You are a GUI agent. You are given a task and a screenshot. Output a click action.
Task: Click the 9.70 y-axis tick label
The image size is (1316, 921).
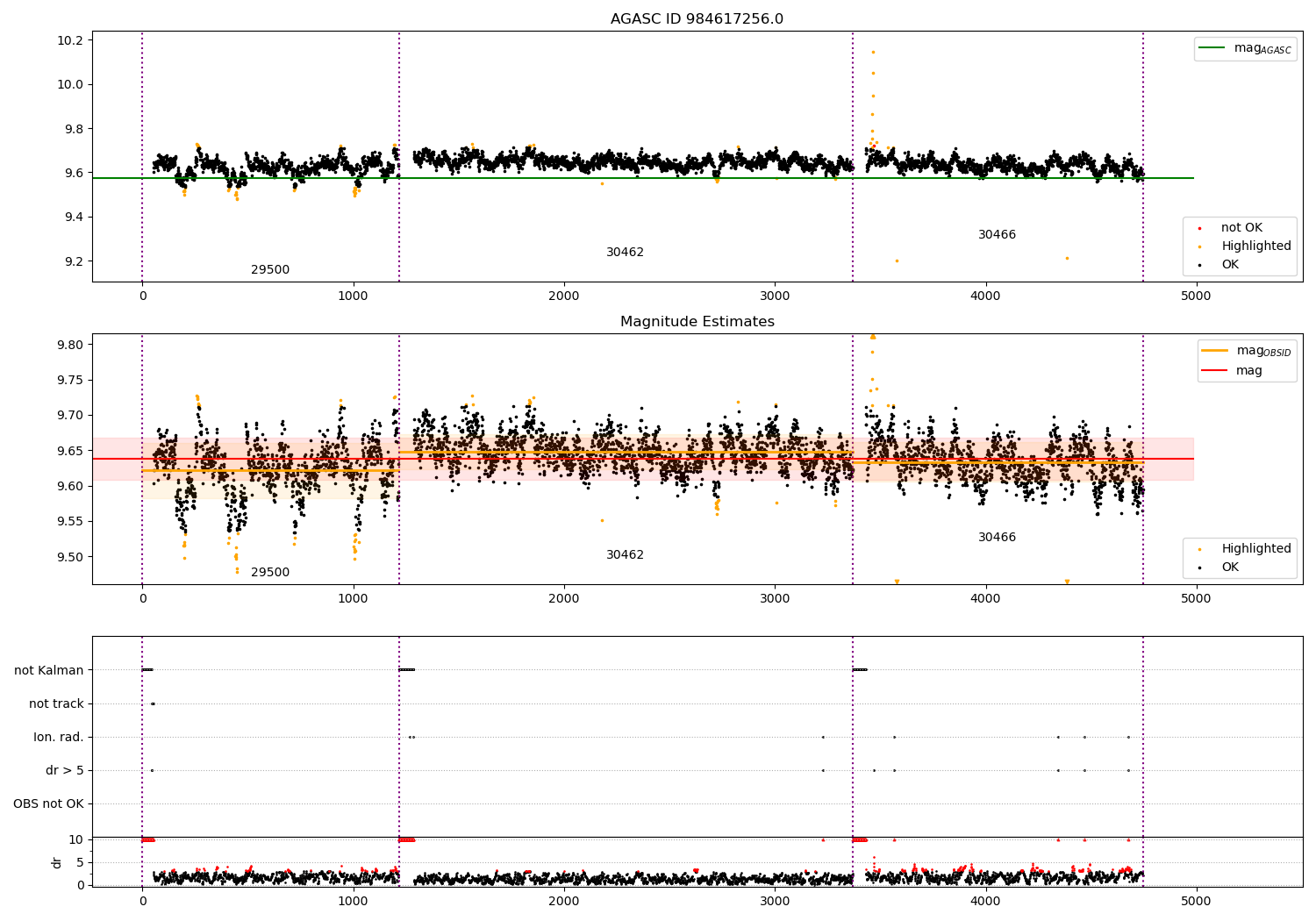pos(70,416)
